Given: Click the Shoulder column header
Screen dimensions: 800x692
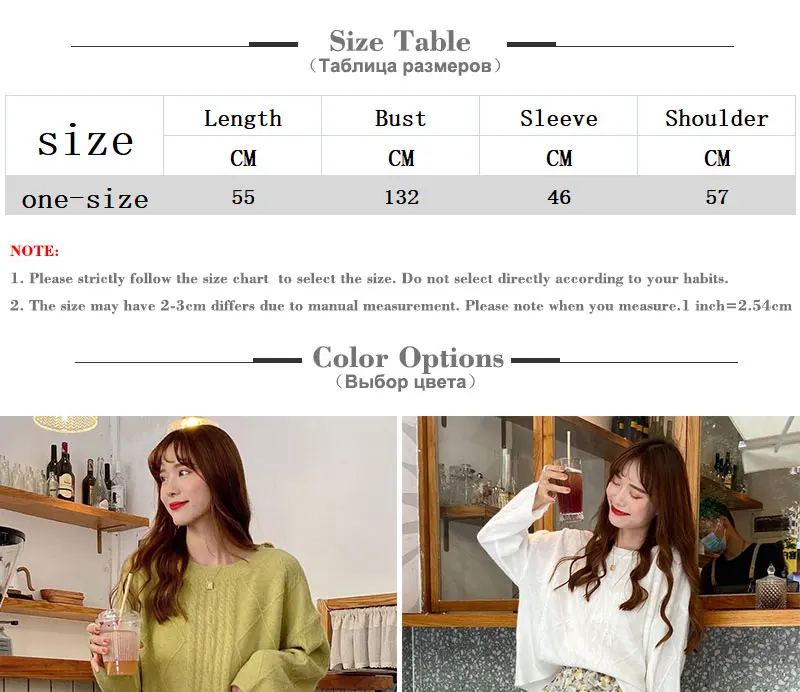Looking at the screenshot, I should [716, 116].
